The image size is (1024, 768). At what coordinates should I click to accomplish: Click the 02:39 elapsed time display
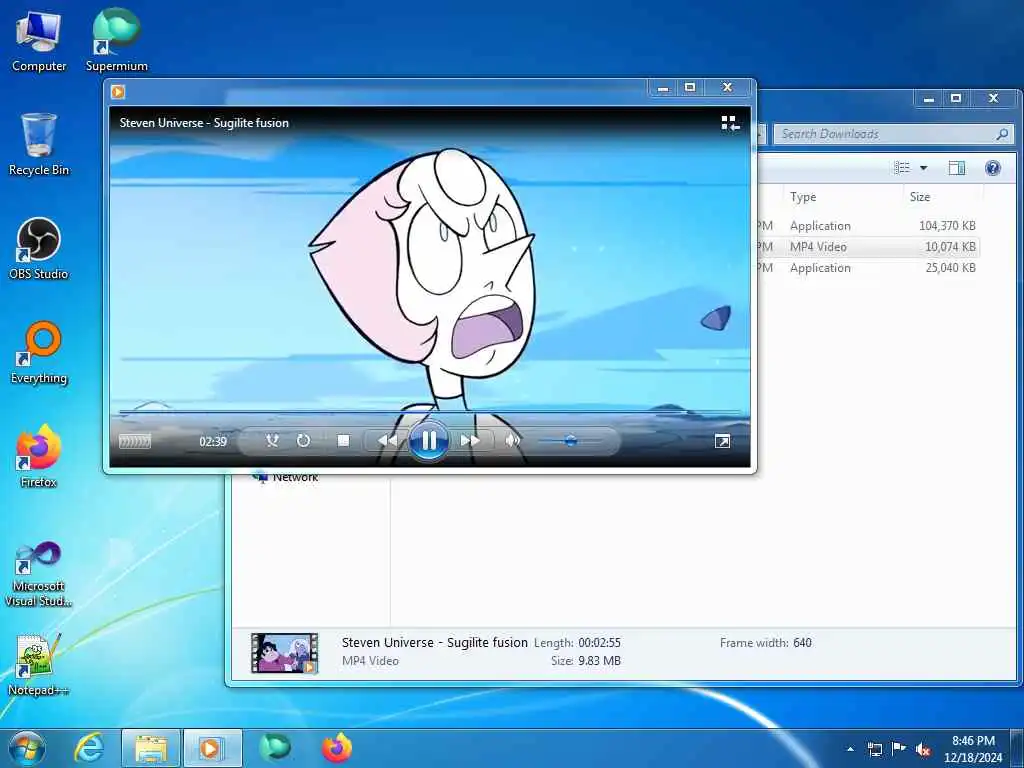[213, 441]
